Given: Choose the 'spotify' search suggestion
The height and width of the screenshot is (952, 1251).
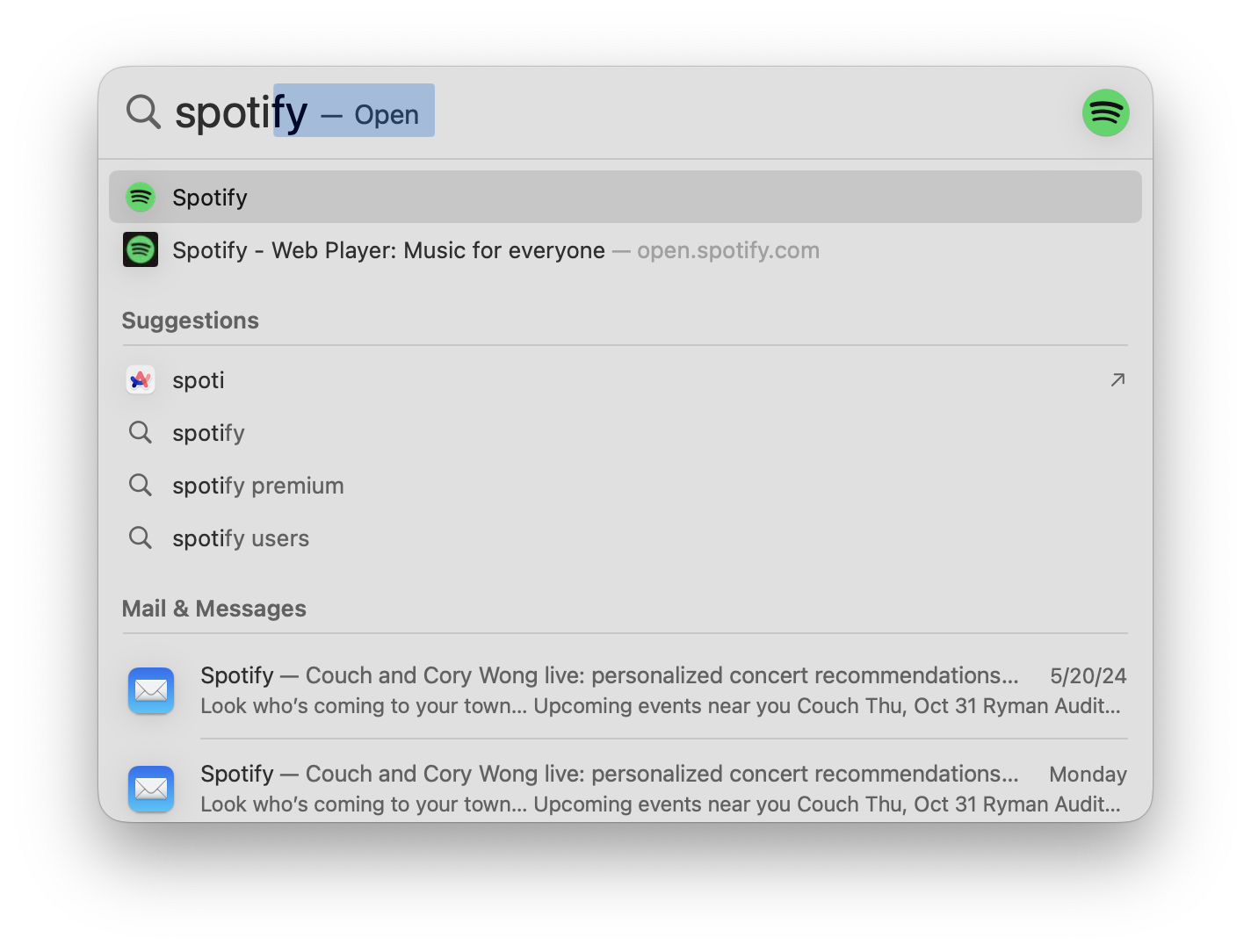Looking at the screenshot, I should pos(625,432).
